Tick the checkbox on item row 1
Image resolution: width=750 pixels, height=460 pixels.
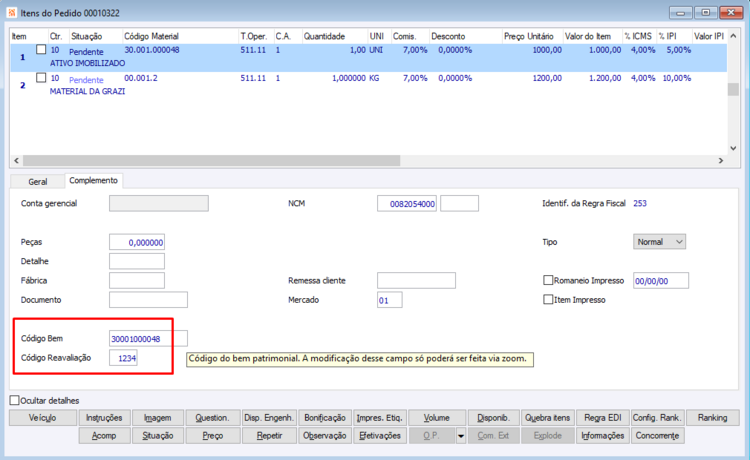41,50
